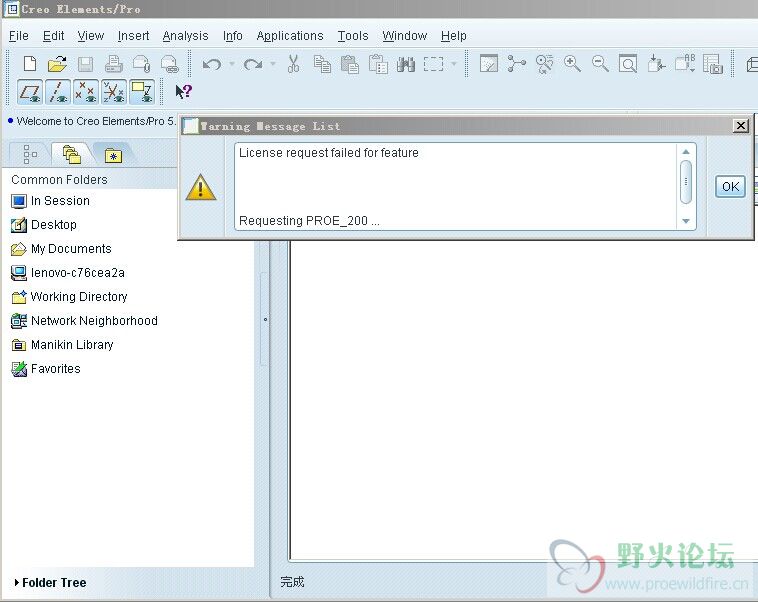
Task: Select Network Neighborhood entry
Action: [84, 321]
